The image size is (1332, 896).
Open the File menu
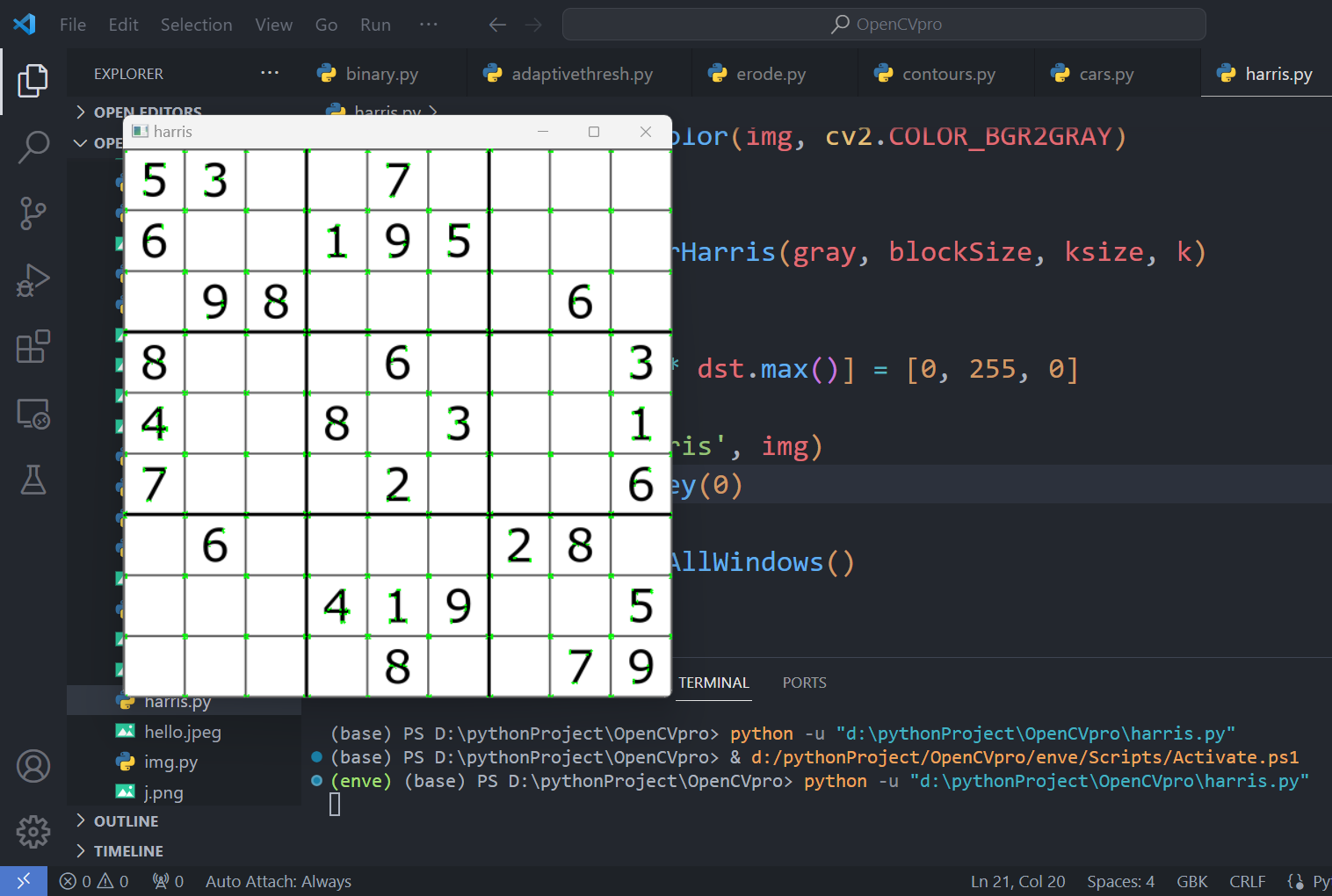pos(73,25)
